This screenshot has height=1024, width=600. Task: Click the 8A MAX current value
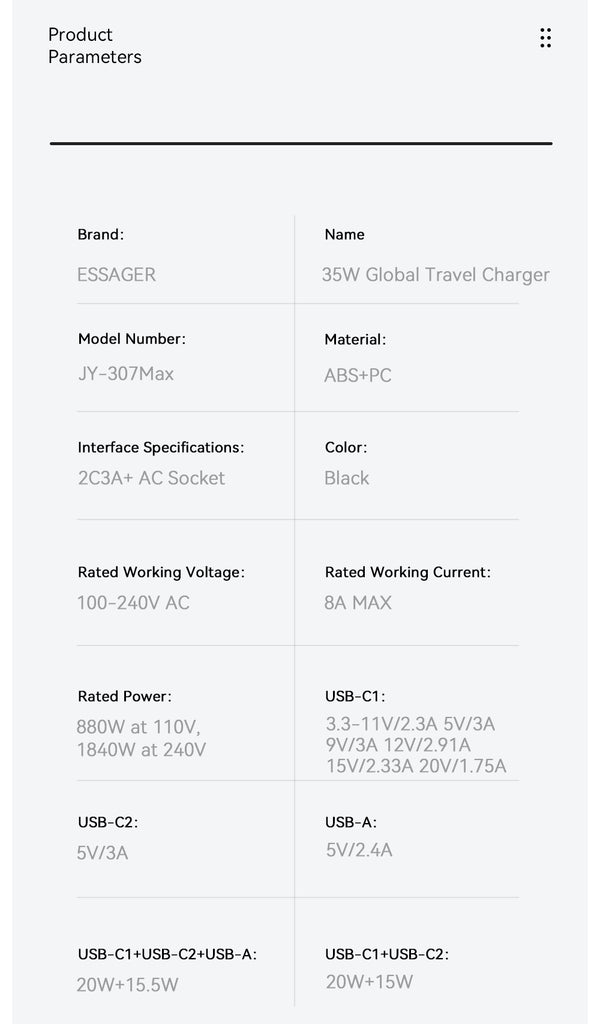357,602
